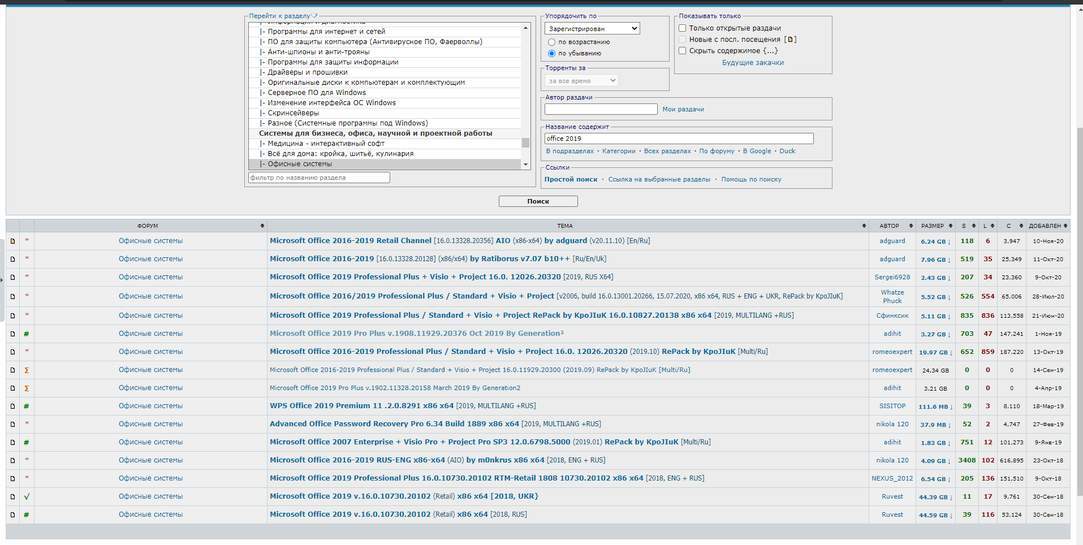1083x545 pixels.
Task: Click the orange sigma icon in the 24.34 GB row
Action: point(27,369)
